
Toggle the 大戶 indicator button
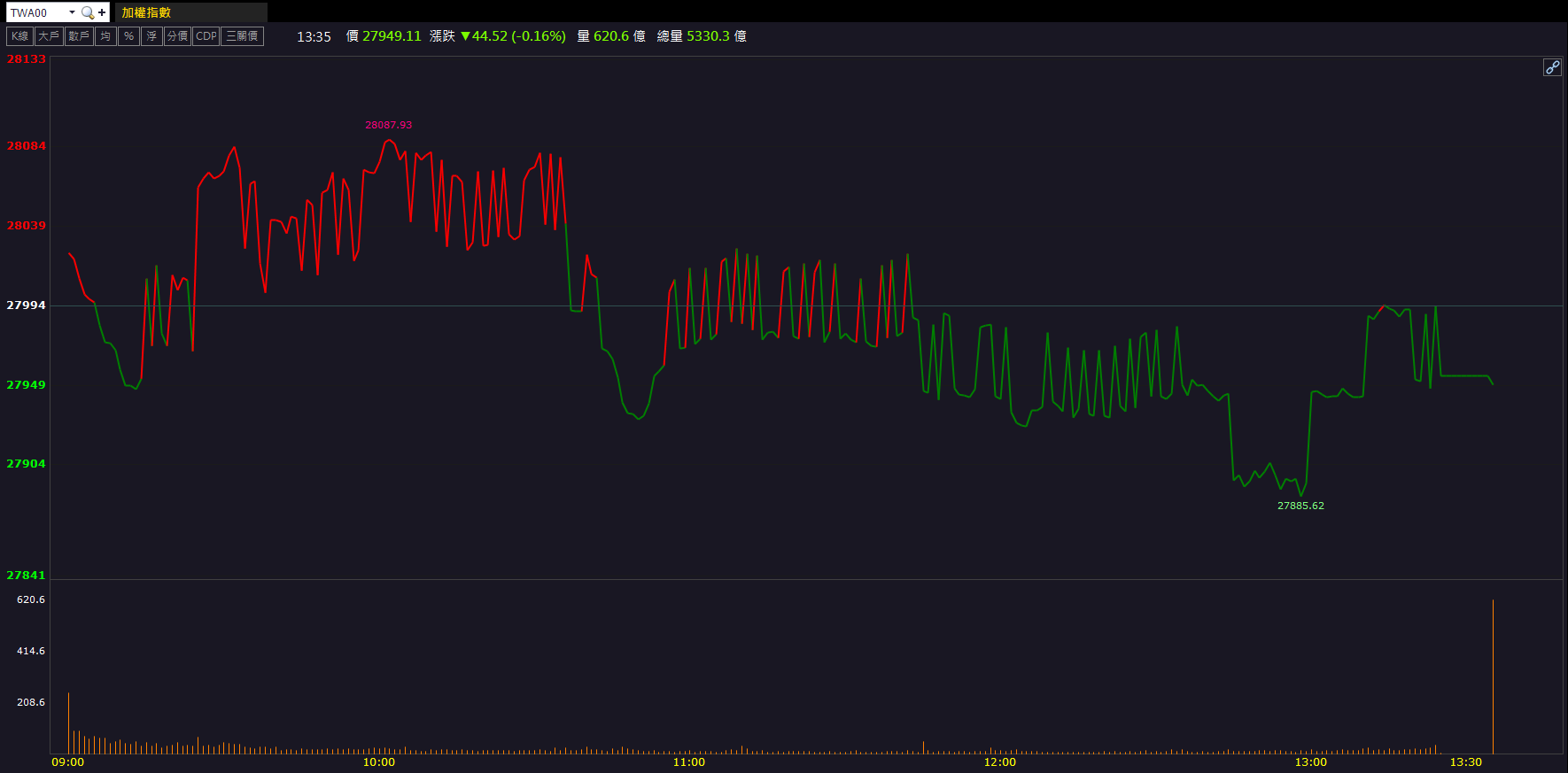tap(49, 36)
